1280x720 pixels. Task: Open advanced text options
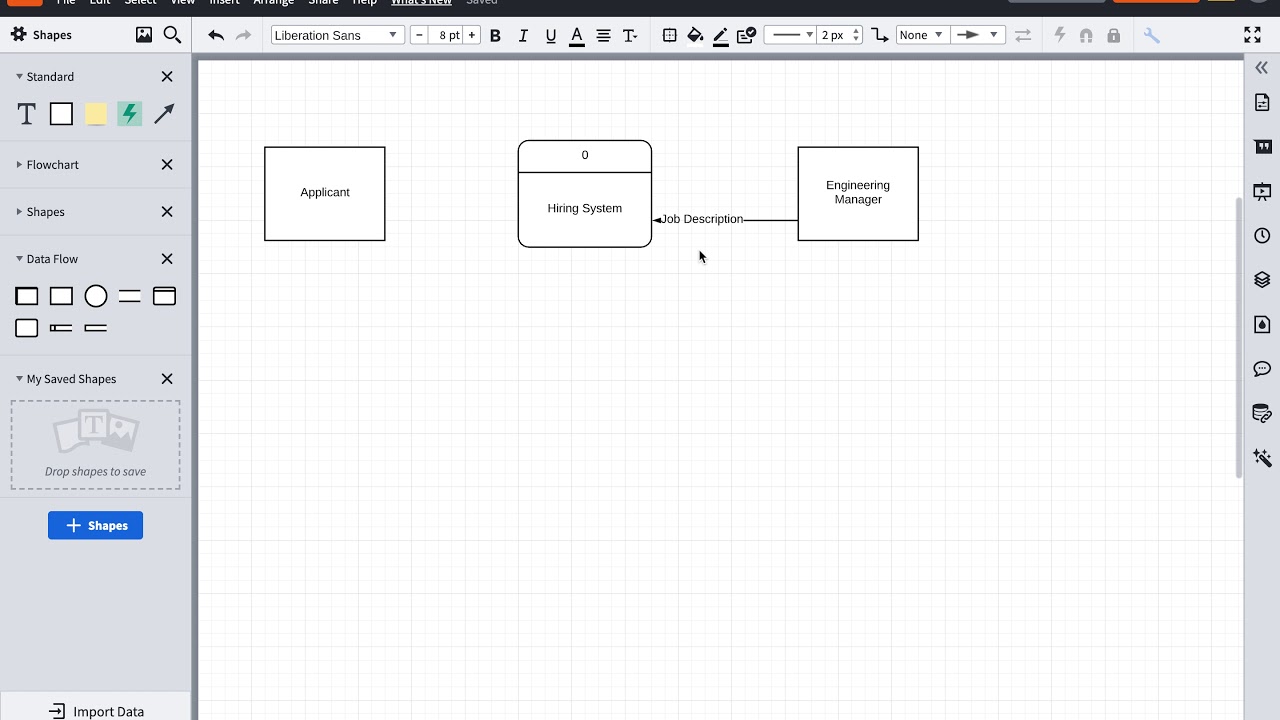tap(630, 35)
